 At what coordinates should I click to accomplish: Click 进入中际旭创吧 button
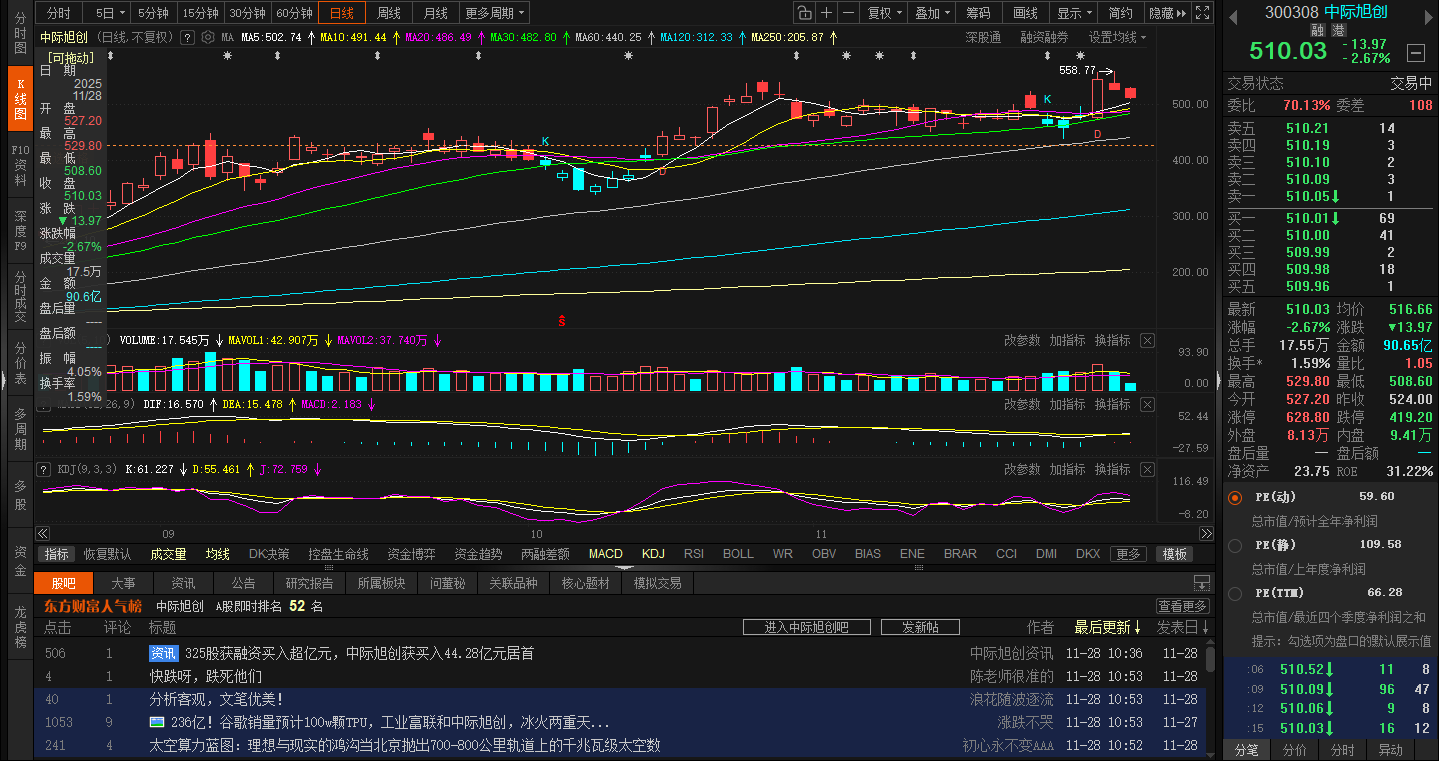coord(806,627)
